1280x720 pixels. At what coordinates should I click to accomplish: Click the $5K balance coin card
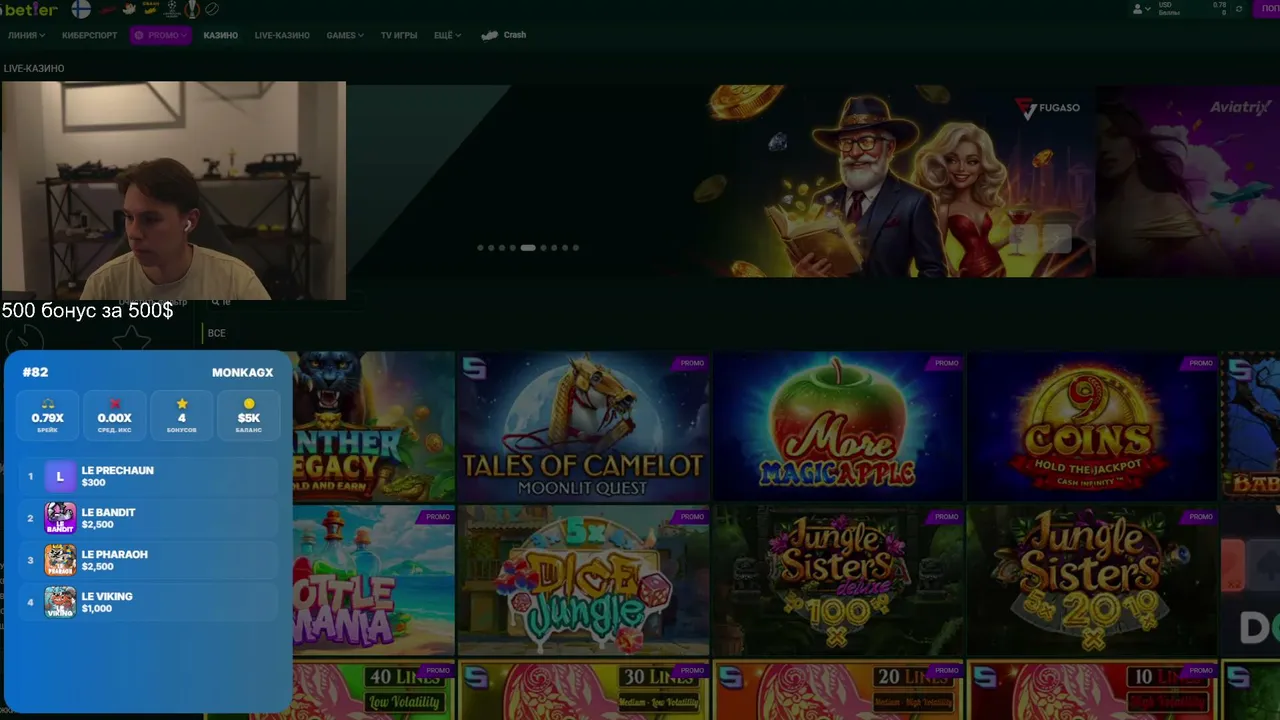249,415
